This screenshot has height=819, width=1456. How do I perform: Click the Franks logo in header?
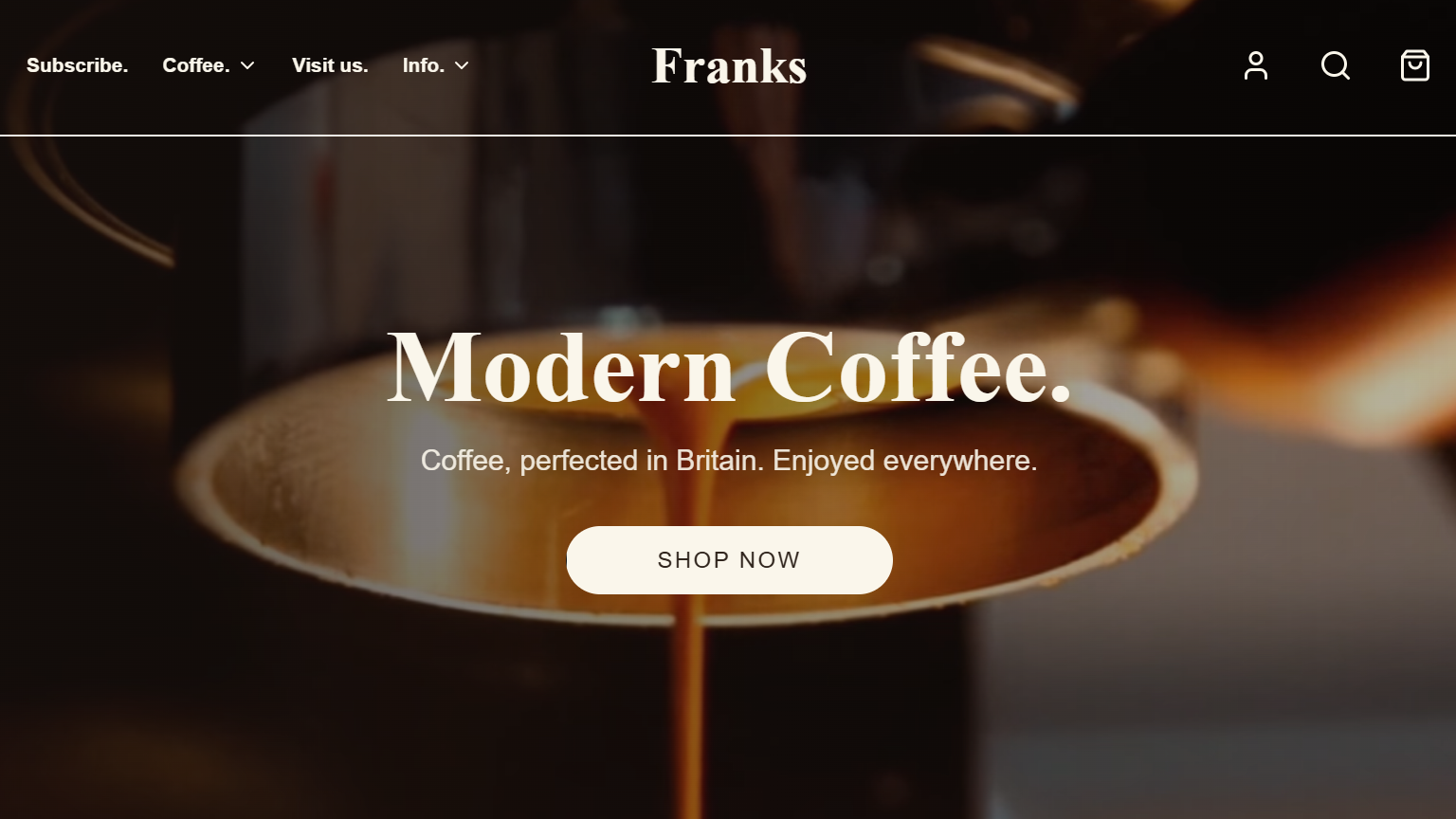729,66
